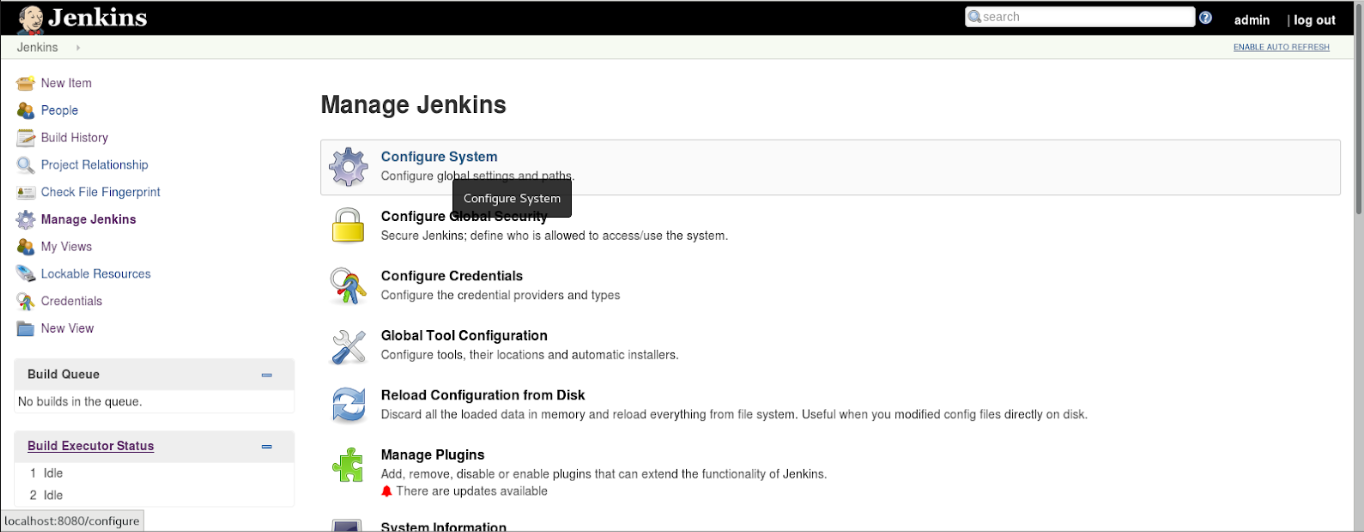Click the Jenkins butler logo

[x=30, y=18]
